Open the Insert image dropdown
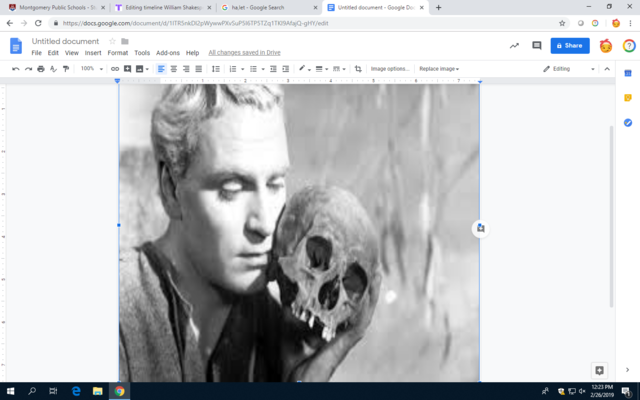Image resolution: width=640 pixels, height=400 pixels. point(142,69)
